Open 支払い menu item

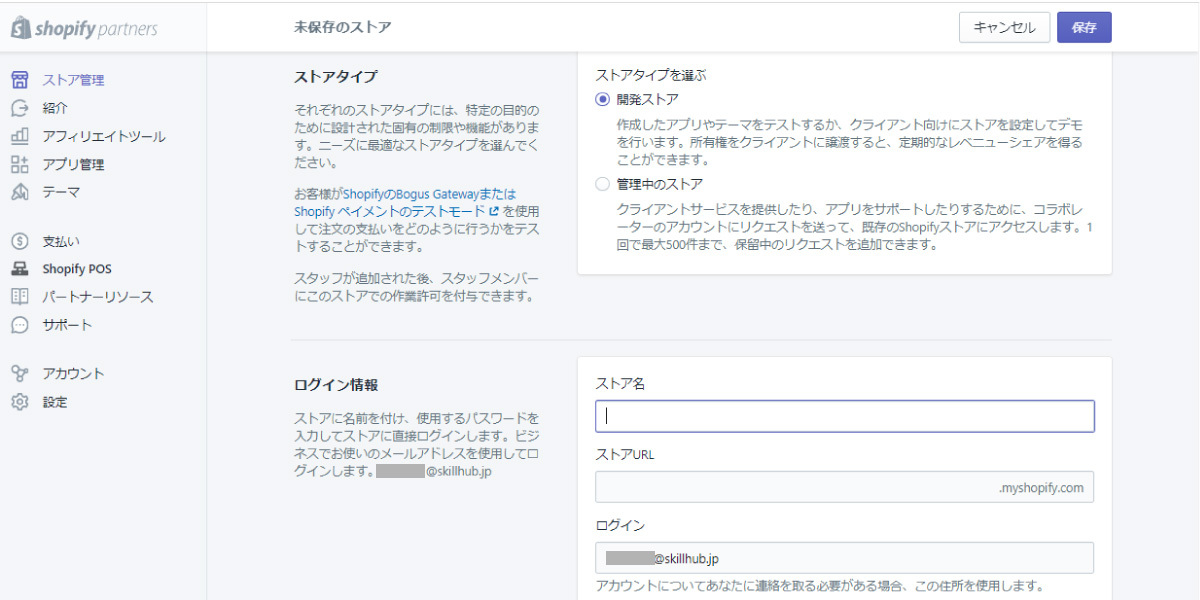(x=61, y=241)
